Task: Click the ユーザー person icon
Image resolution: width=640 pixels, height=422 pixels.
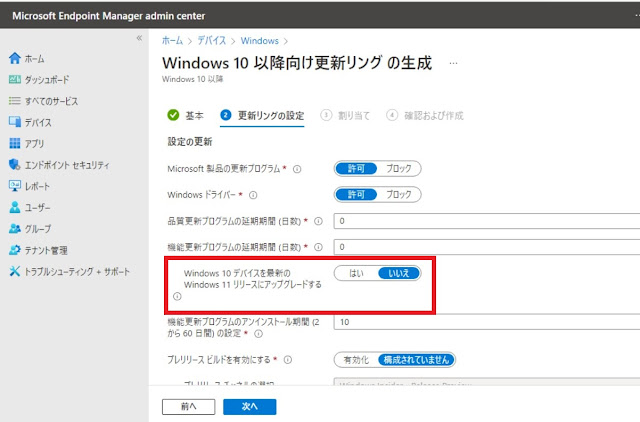Action: point(15,207)
